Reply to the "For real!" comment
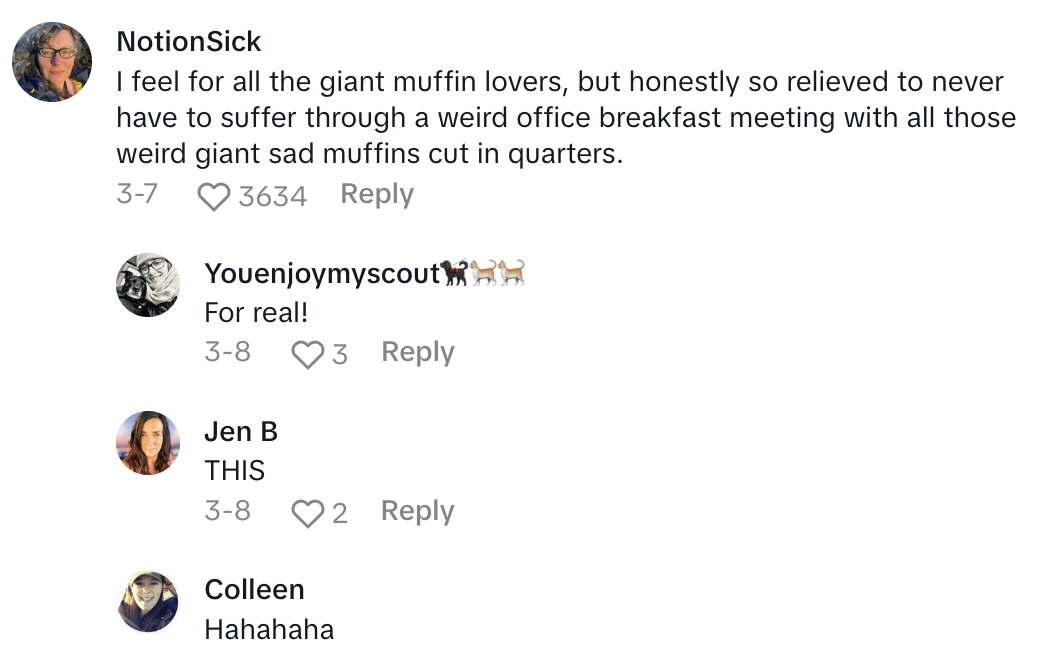 tap(417, 352)
